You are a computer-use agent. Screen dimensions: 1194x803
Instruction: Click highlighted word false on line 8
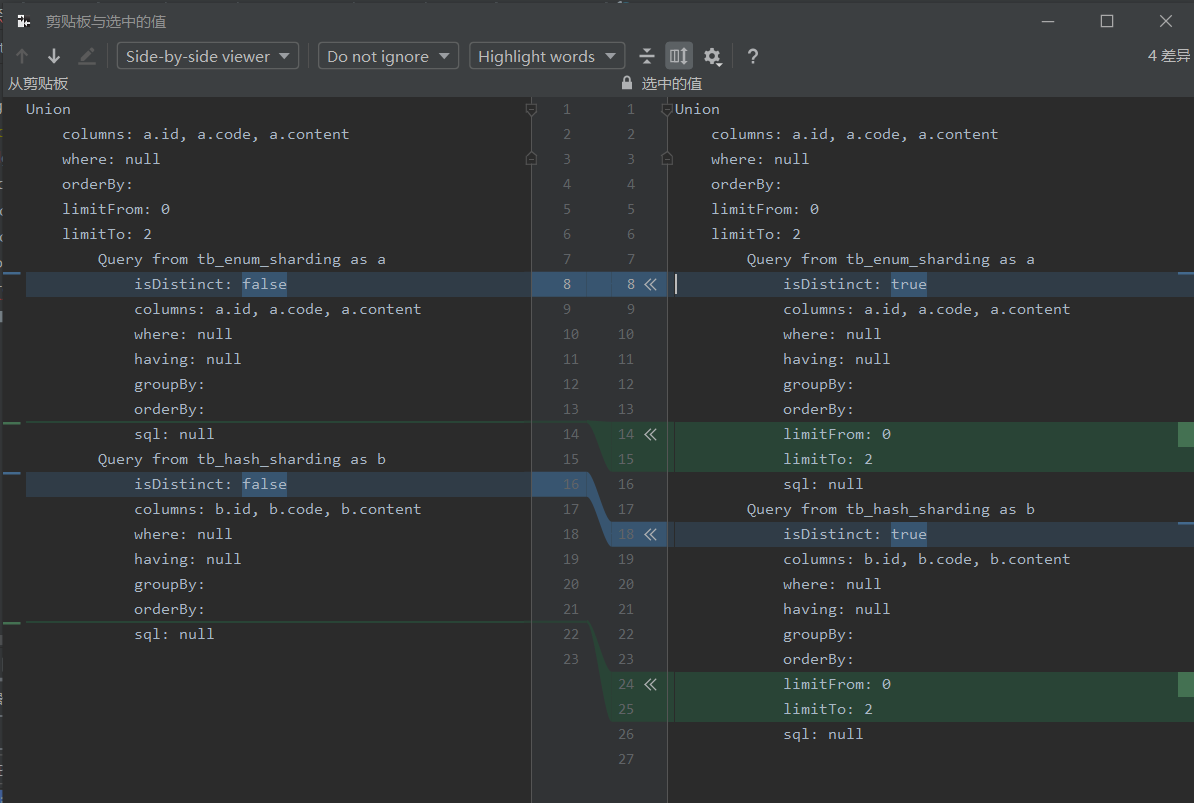point(264,284)
